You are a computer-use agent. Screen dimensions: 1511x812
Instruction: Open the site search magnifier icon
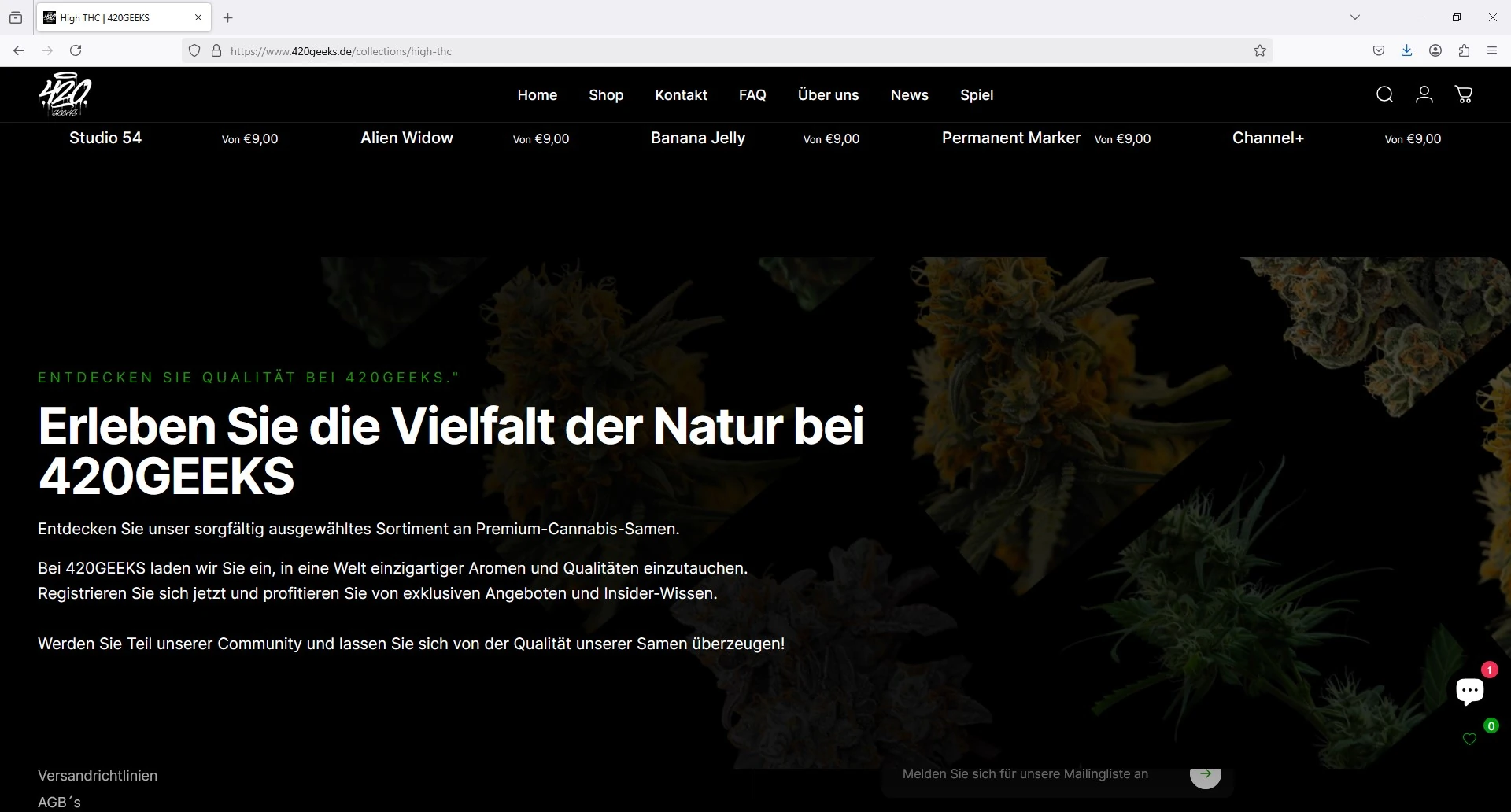point(1385,94)
